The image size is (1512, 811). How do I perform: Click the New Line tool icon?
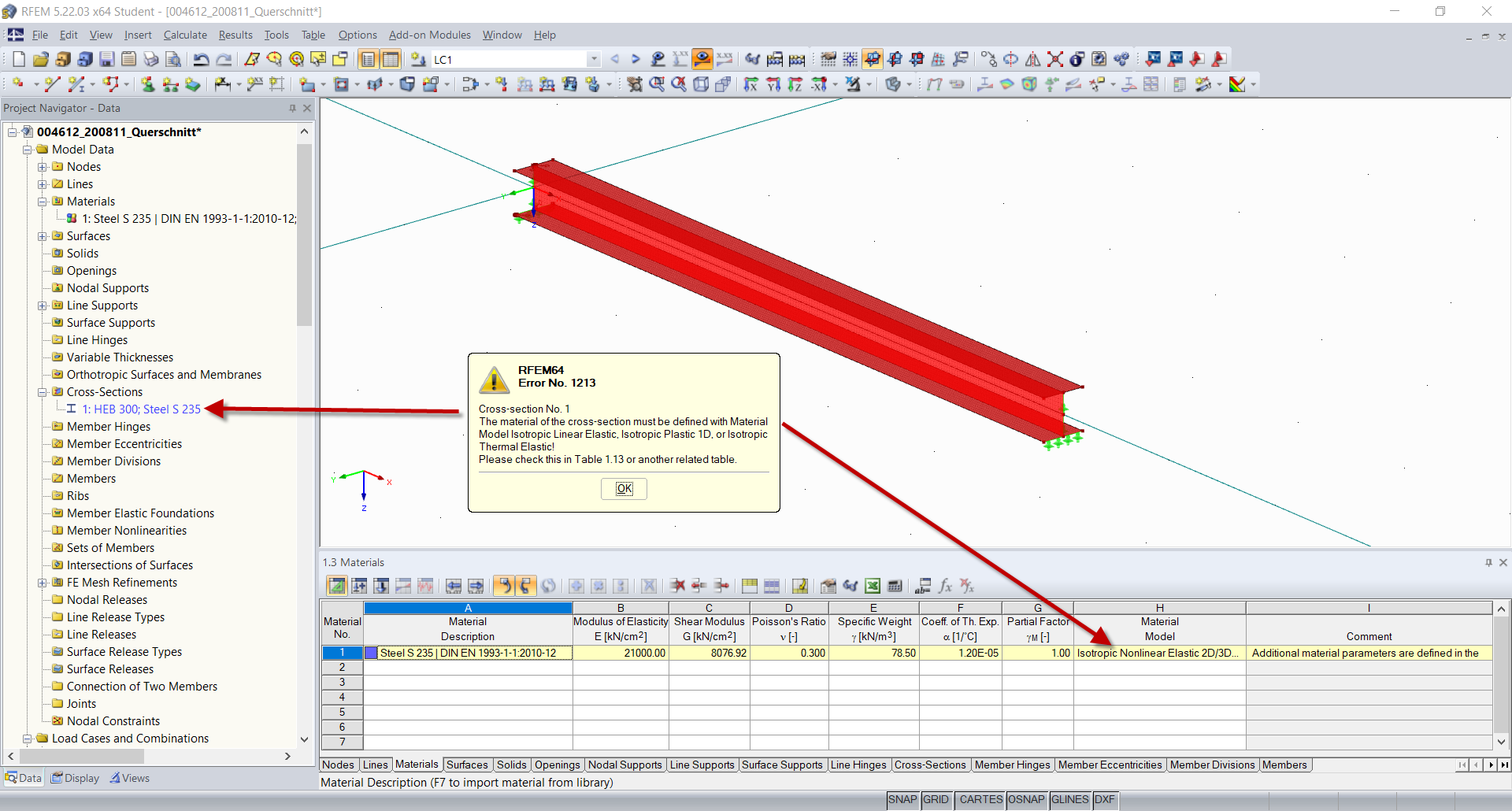52,84
